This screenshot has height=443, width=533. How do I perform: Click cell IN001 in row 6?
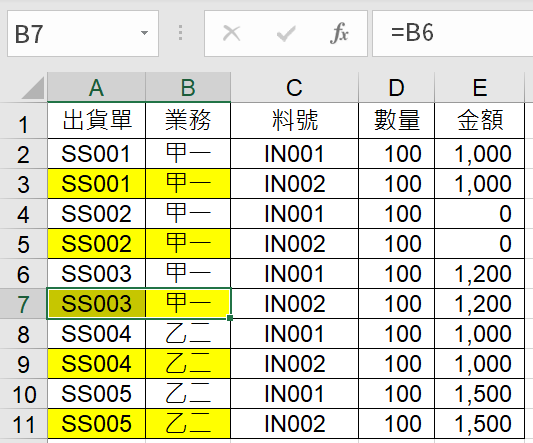[x=294, y=273]
